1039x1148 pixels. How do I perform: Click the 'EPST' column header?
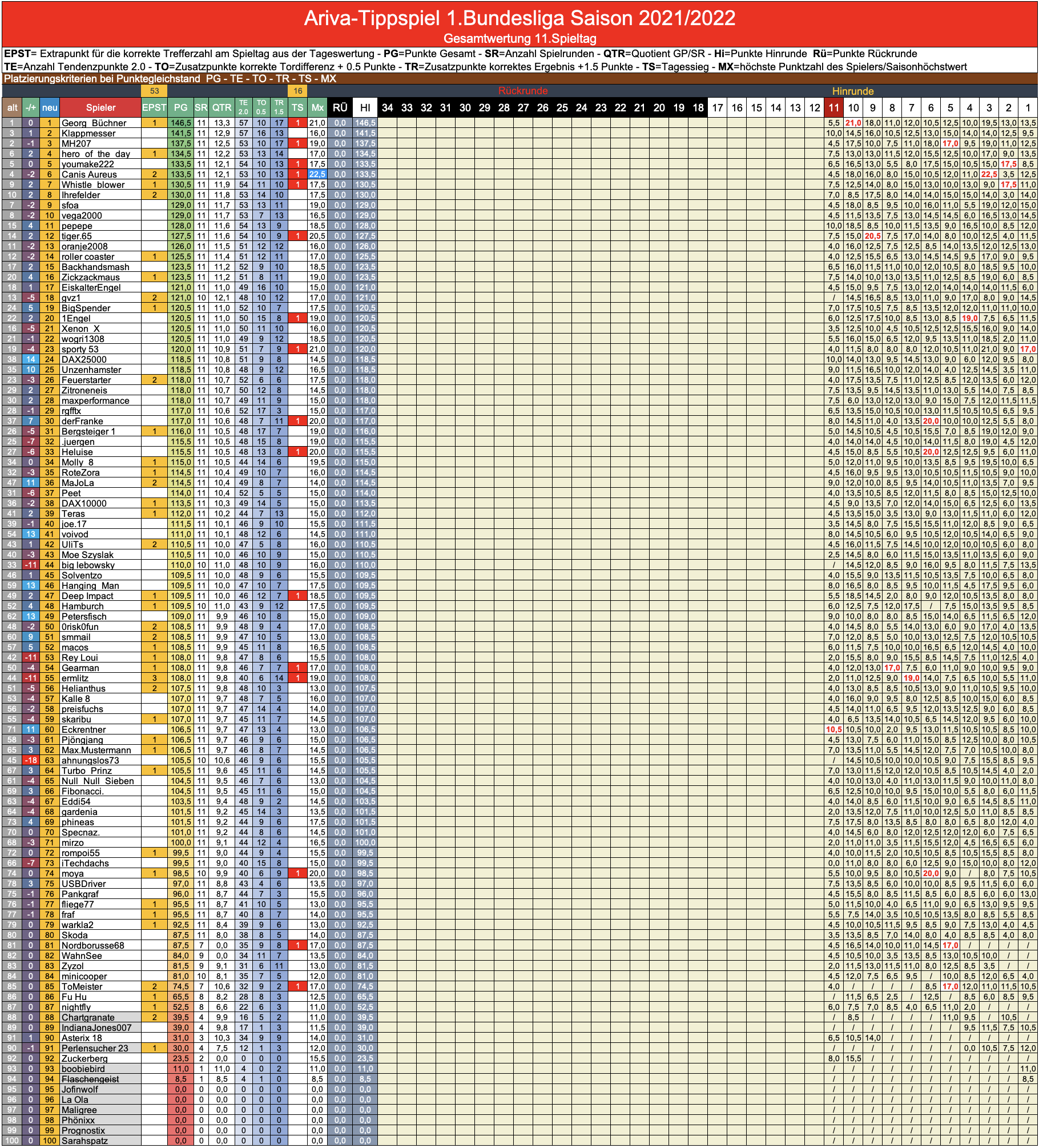tap(154, 107)
